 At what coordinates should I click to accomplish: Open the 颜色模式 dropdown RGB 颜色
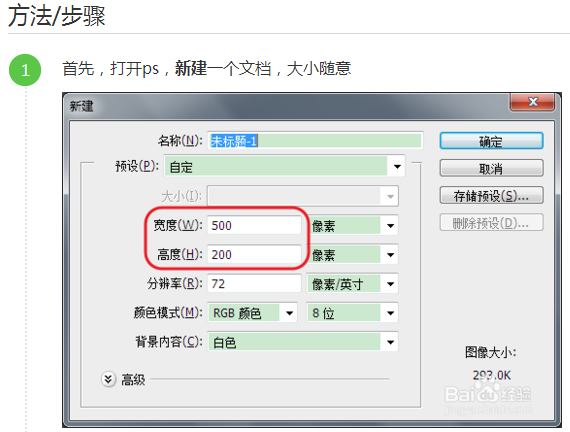click(x=252, y=313)
